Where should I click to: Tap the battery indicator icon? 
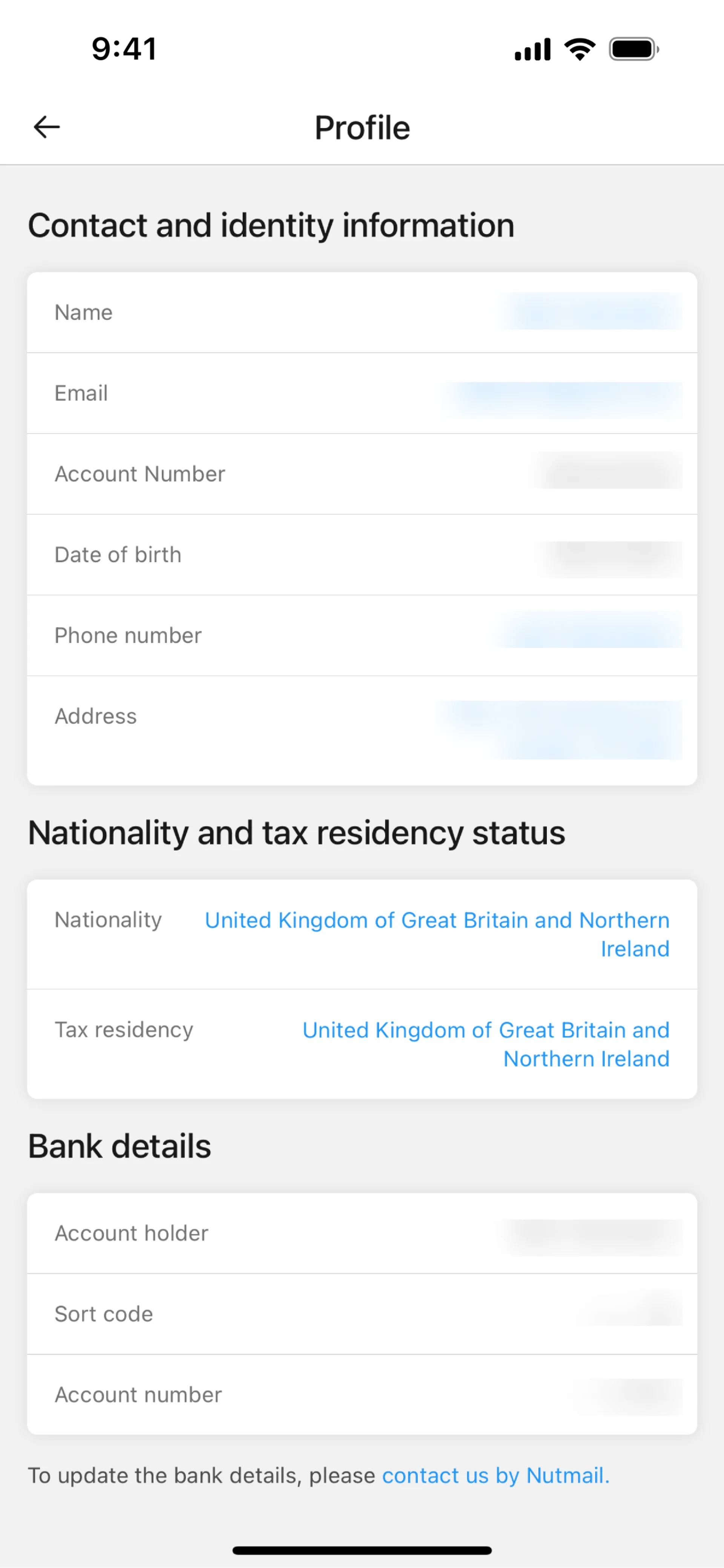634,49
